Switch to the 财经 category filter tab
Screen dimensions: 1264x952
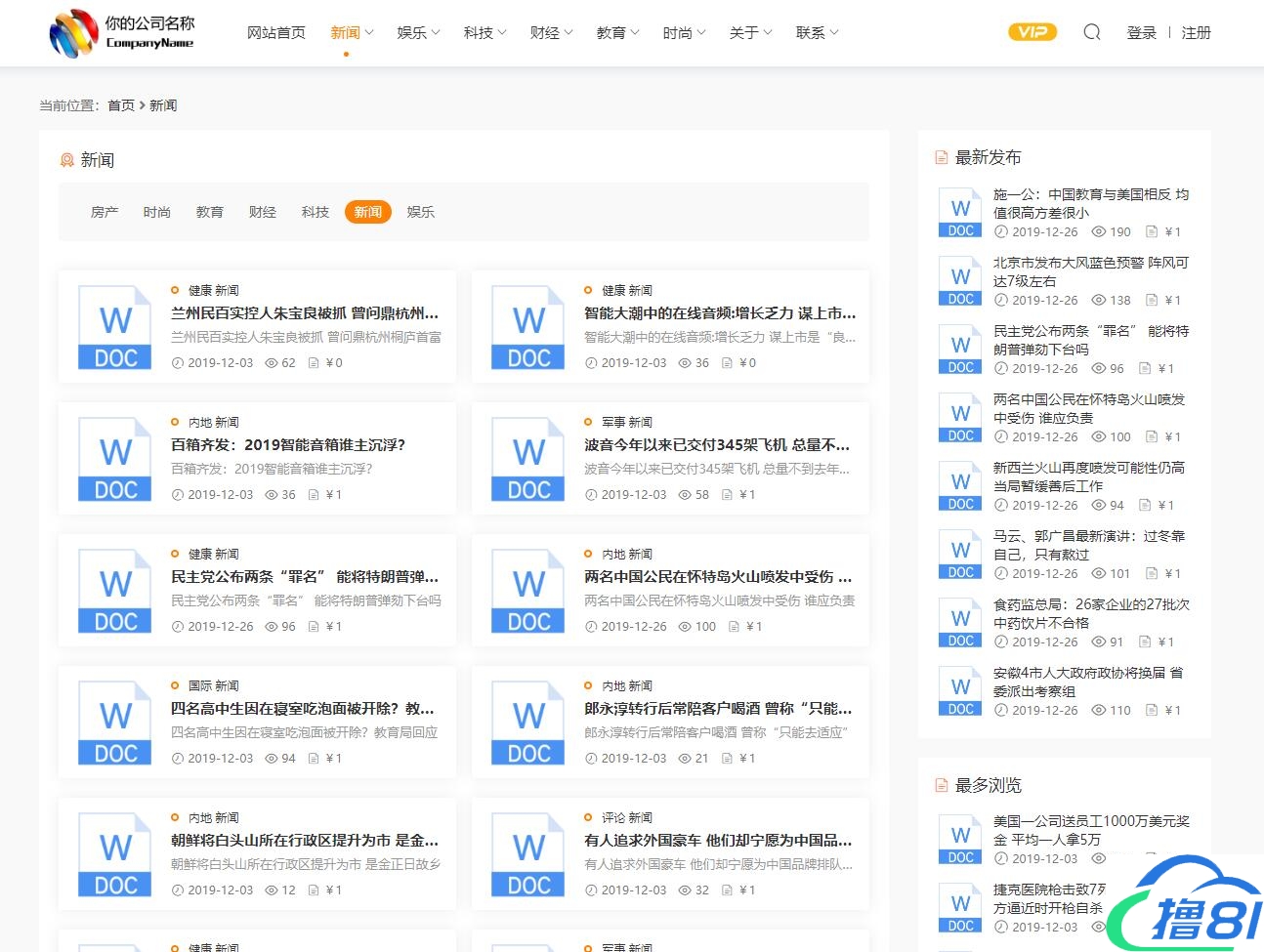(x=263, y=212)
